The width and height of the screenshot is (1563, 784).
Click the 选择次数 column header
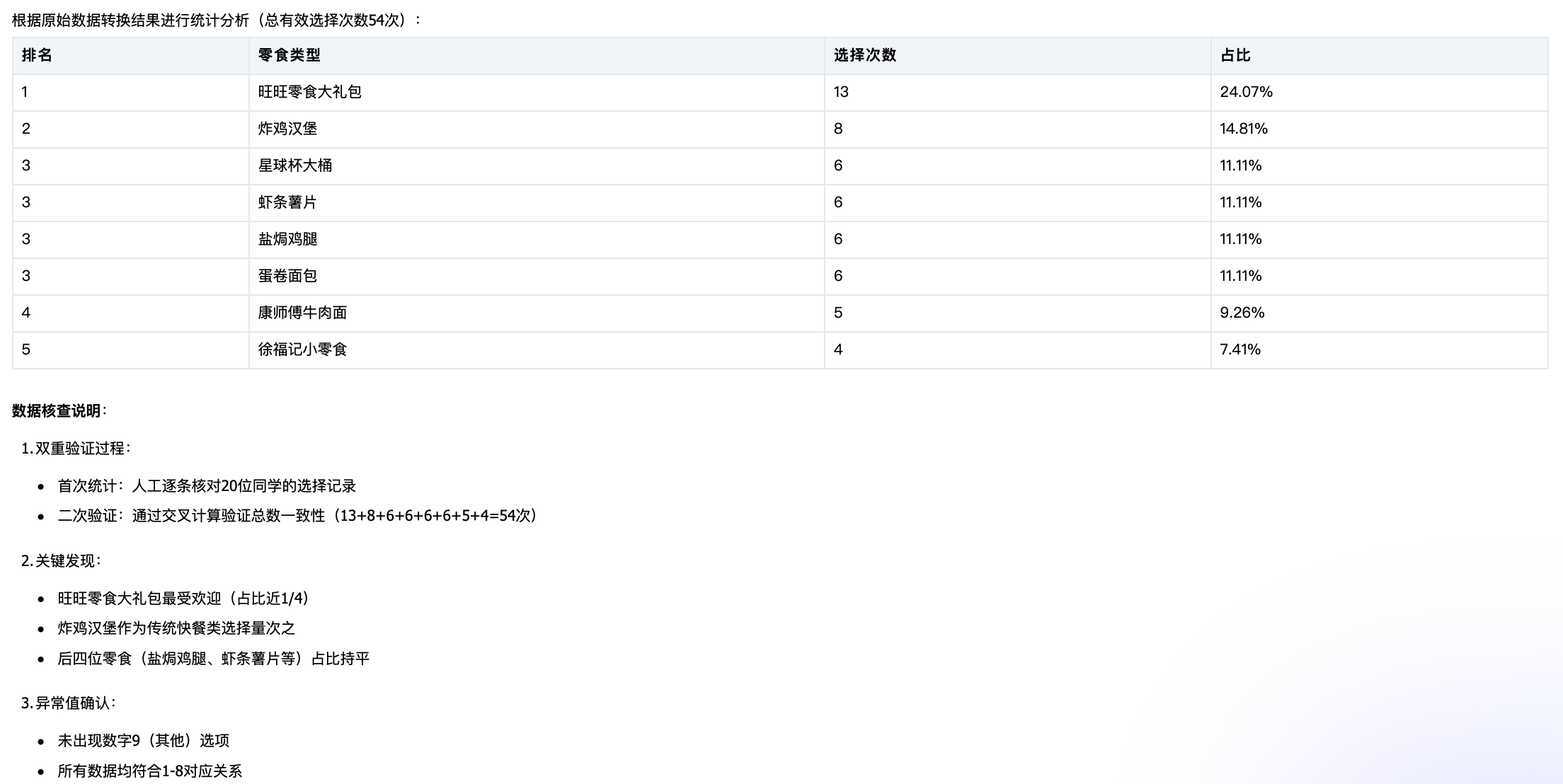[864, 55]
